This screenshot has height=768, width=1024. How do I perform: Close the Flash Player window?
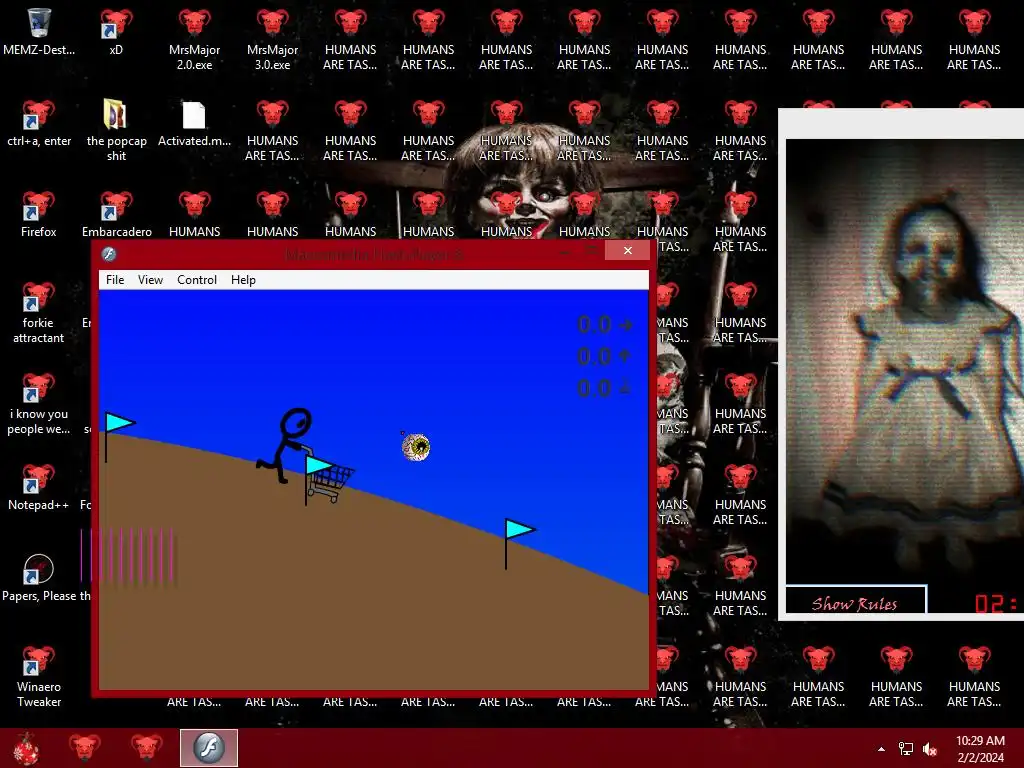pyautogui.click(x=628, y=251)
